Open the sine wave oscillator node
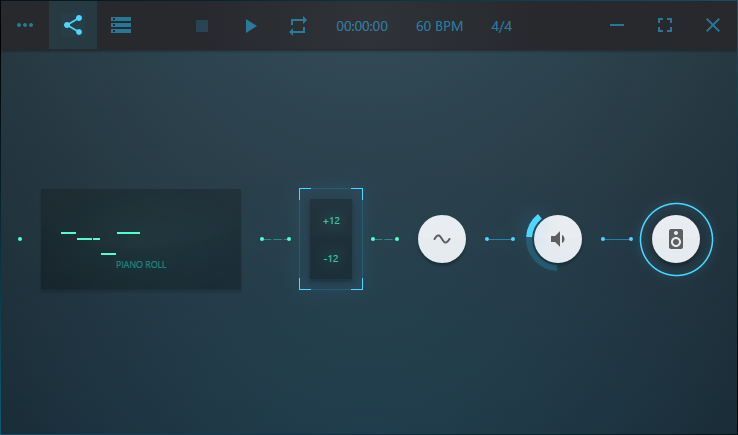Viewport: 738px width, 435px height. (x=442, y=239)
